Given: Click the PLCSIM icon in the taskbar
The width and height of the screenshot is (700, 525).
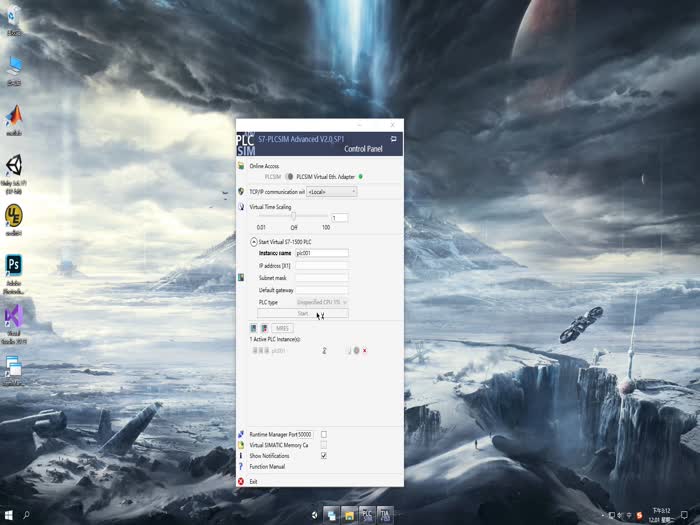Looking at the screenshot, I should [367, 515].
